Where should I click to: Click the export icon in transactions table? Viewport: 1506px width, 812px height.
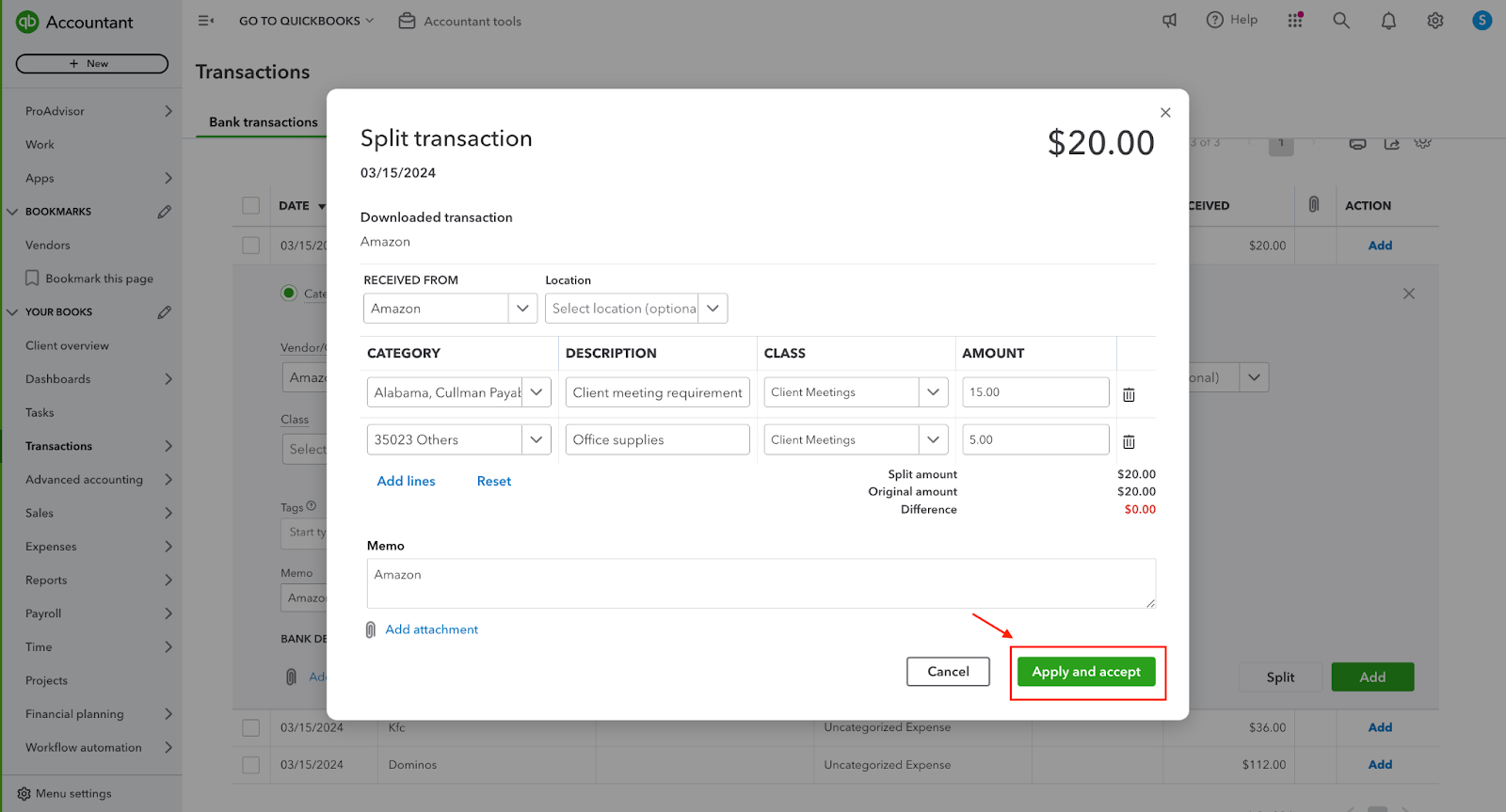point(1391,144)
